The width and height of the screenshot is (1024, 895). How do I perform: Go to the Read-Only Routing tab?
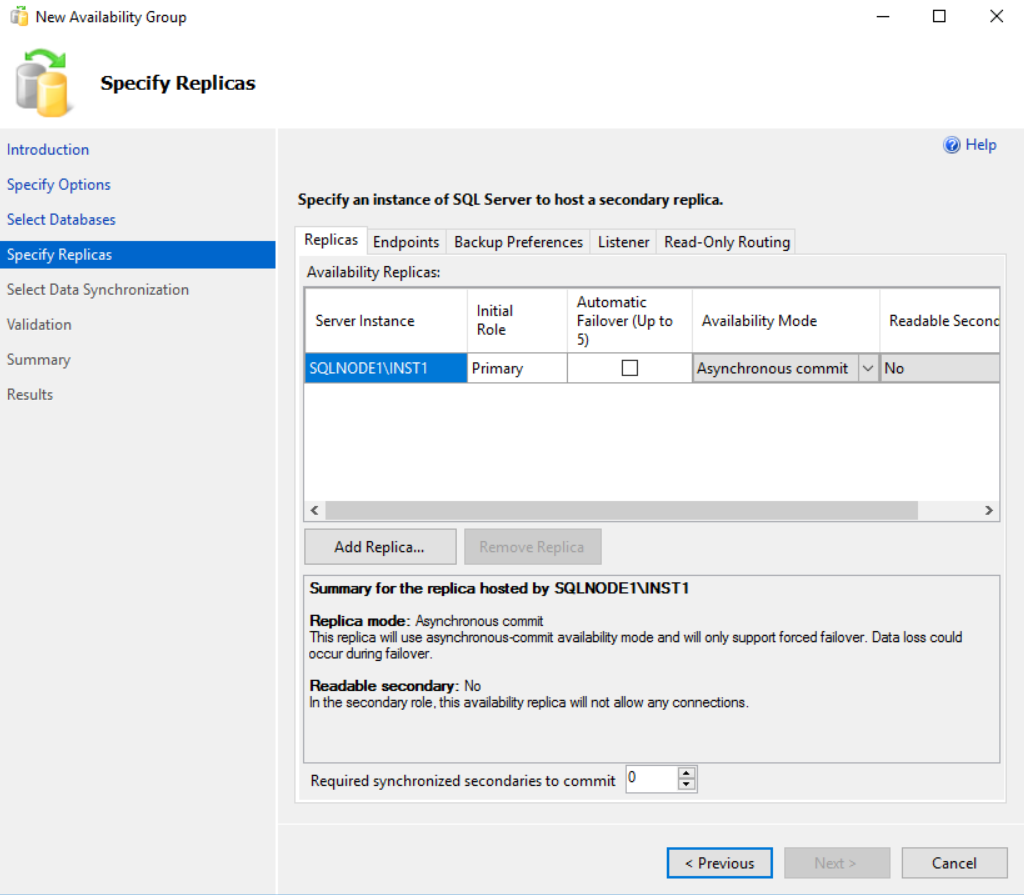[x=727, y=242]
